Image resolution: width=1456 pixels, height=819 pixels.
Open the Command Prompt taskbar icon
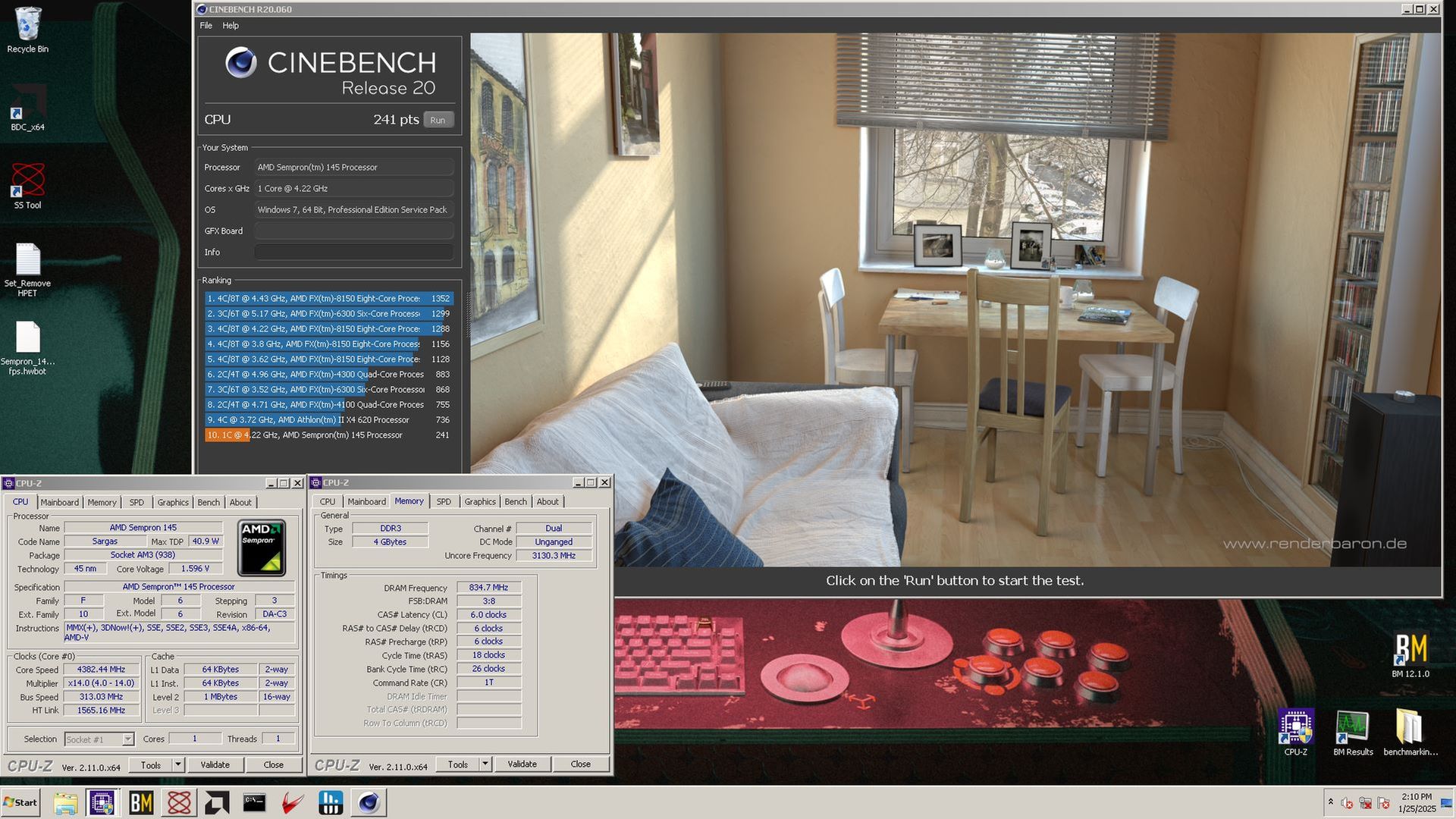click(x=254, y=802)
